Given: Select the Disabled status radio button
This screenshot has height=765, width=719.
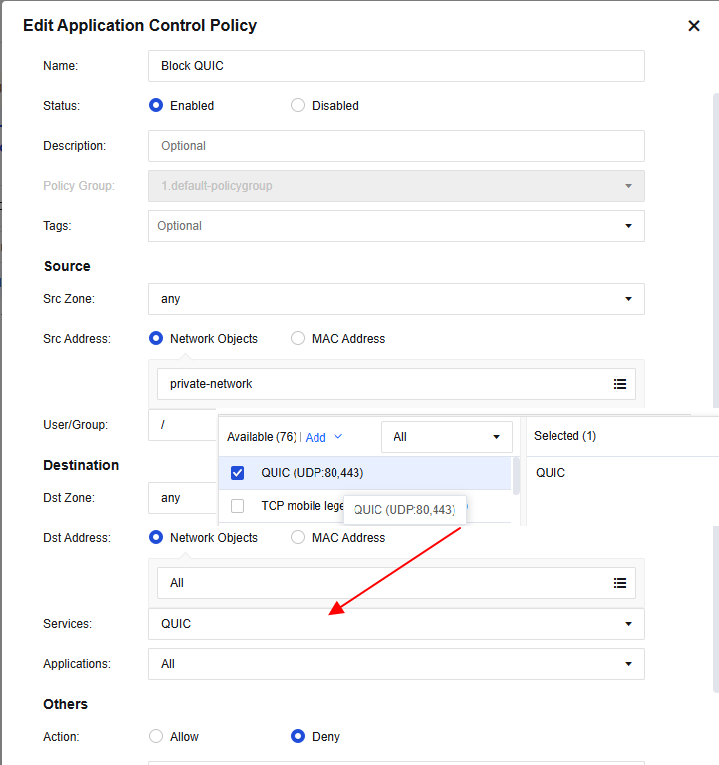Looking at the screenshot, I should 298,106.
